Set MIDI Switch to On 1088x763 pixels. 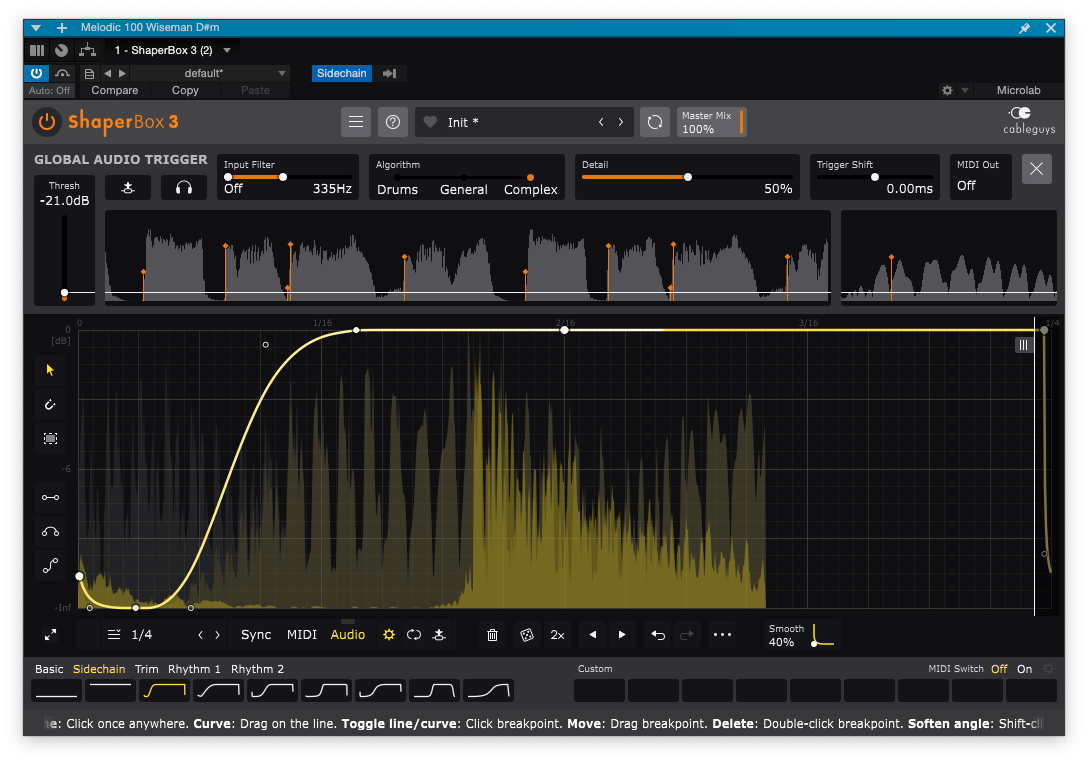coord(1024,669)
